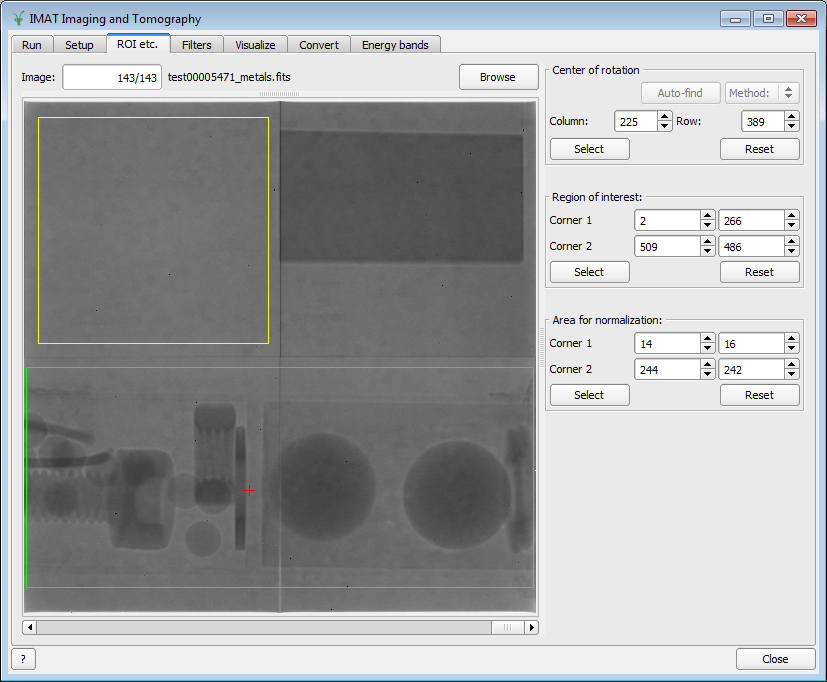Switch to the Run tab
Viewport: 827px width, 682px height.
tap(31, 44)
